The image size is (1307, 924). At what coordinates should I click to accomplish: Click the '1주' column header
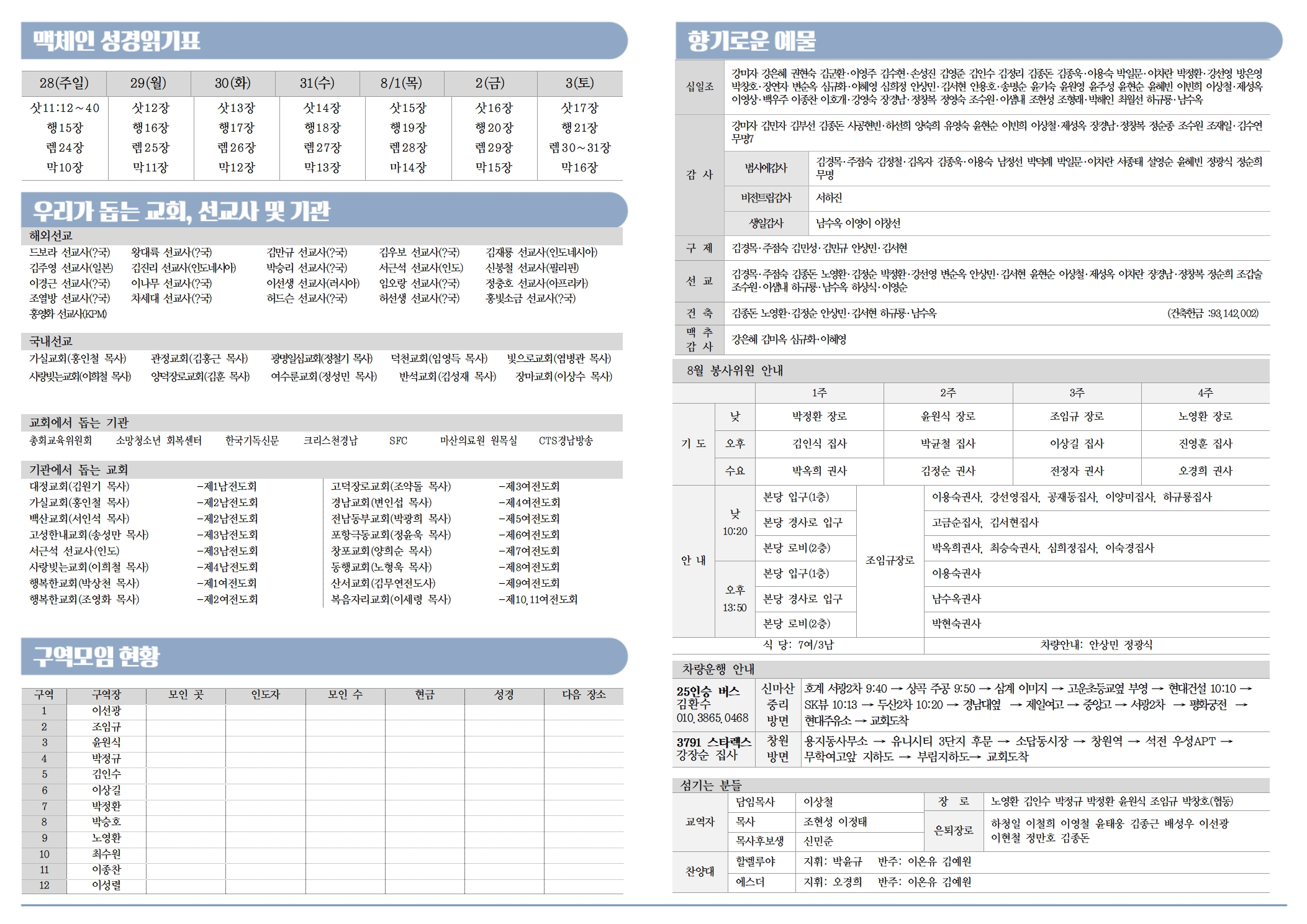click(x=819, y=393)
